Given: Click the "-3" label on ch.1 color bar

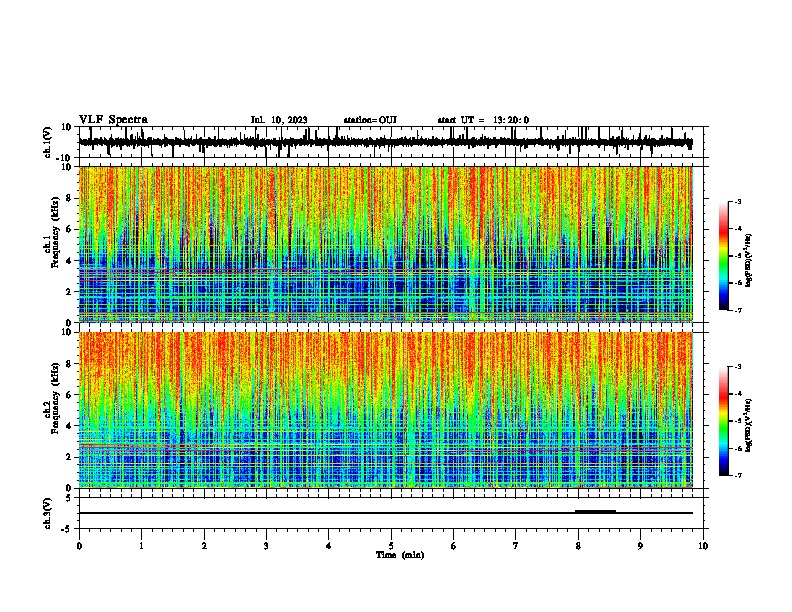Looking at the screenshot, I should pos(737,201).
